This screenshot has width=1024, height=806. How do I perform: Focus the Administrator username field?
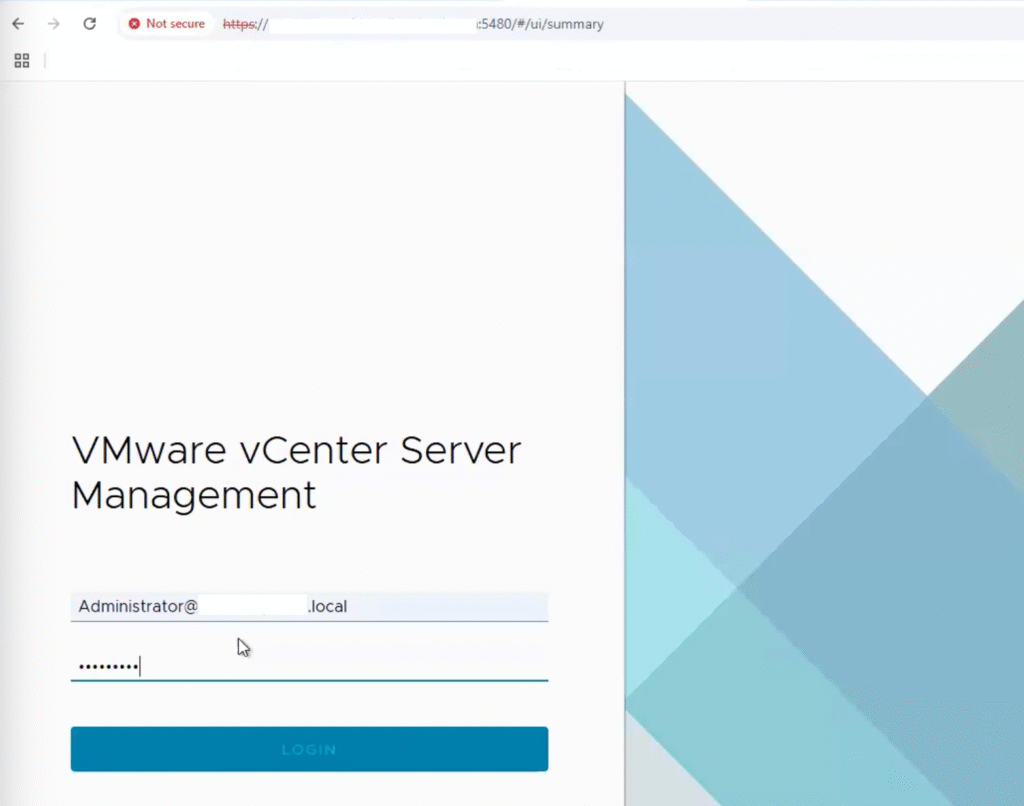click(x=310, y=606)
